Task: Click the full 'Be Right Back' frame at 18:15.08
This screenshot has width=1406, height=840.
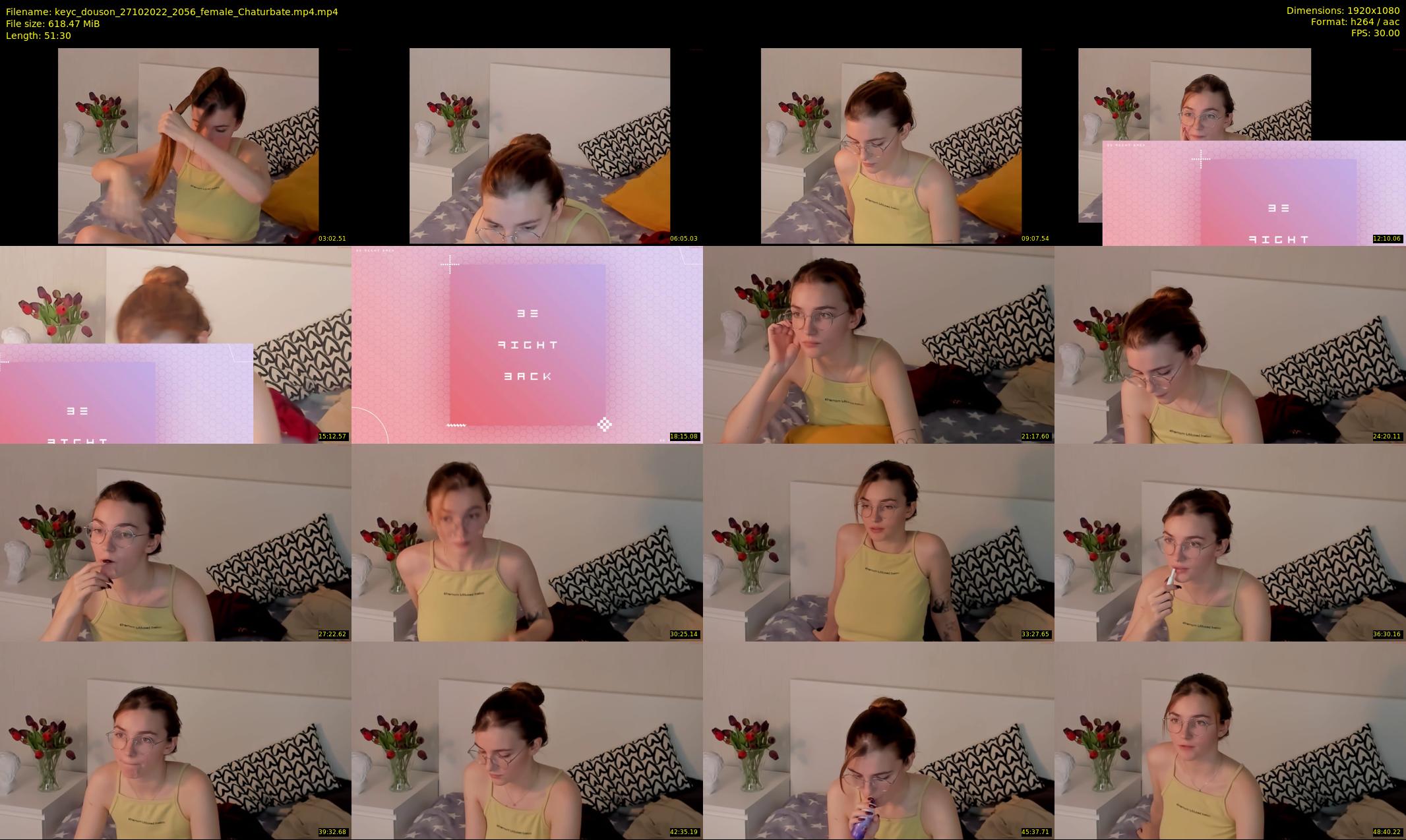Action: 527,344
